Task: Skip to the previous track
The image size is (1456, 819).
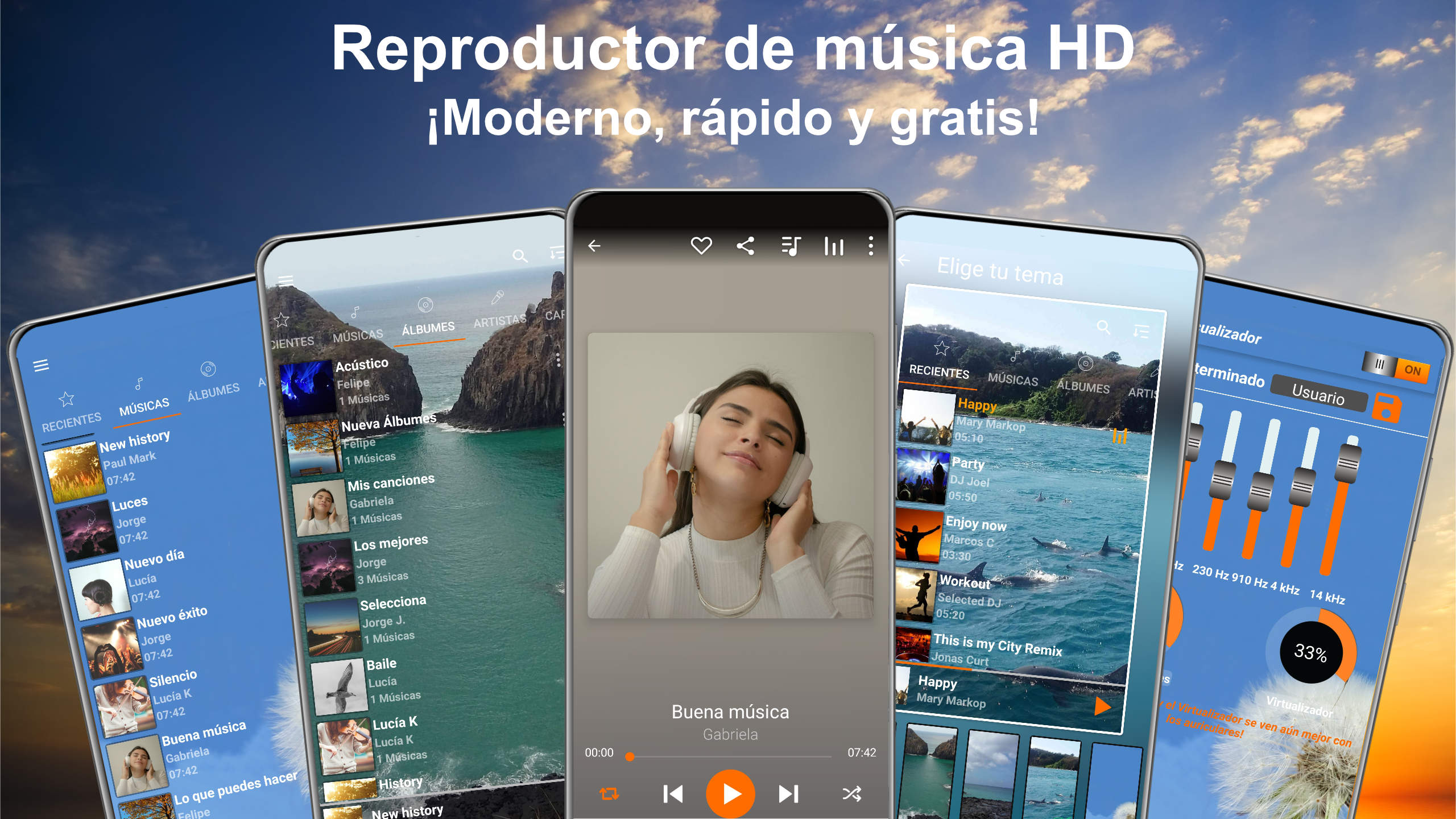Action: pyautogui.click(x=673, y=793)
